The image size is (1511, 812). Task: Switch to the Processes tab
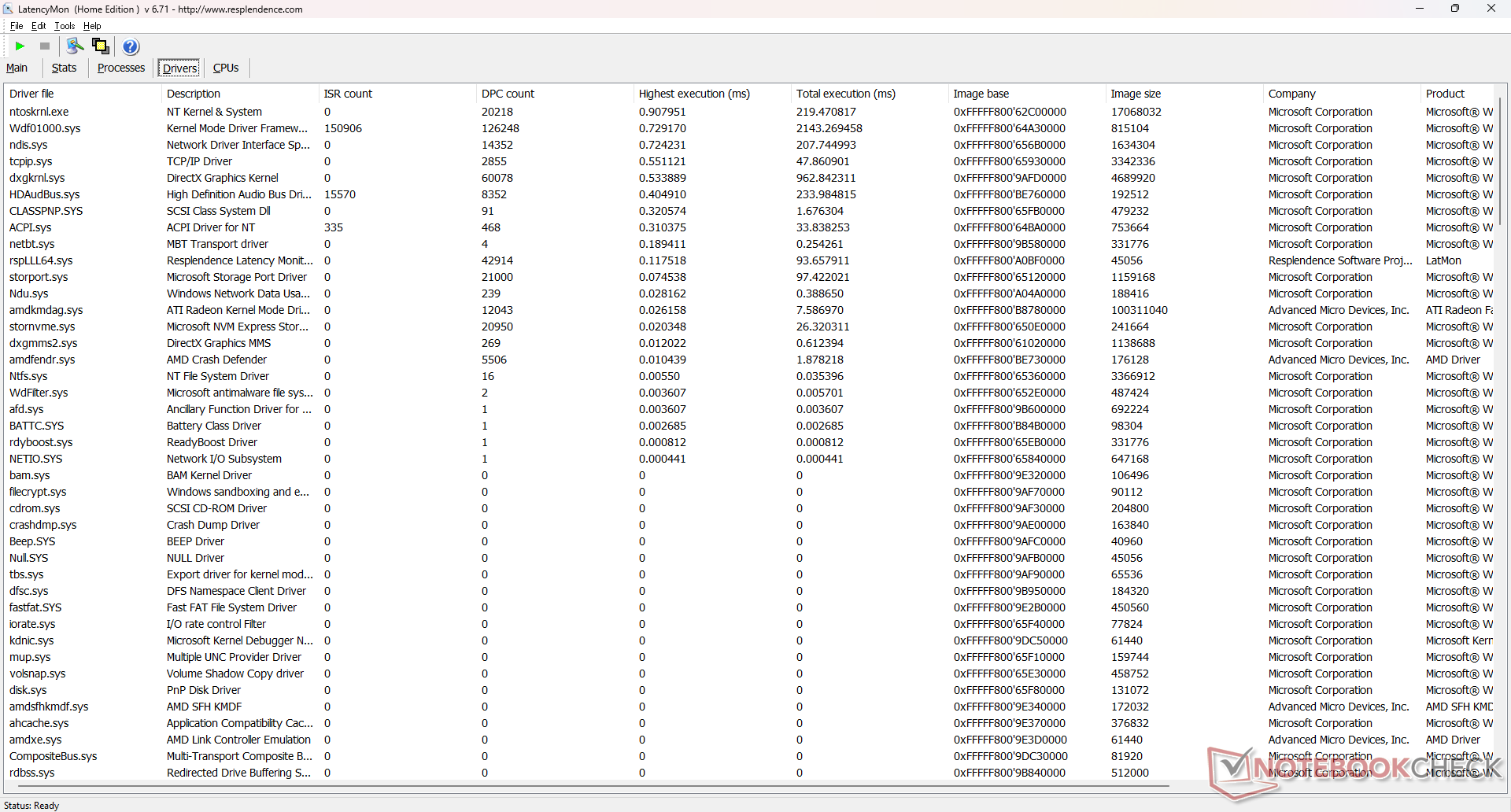coord(121,68)
